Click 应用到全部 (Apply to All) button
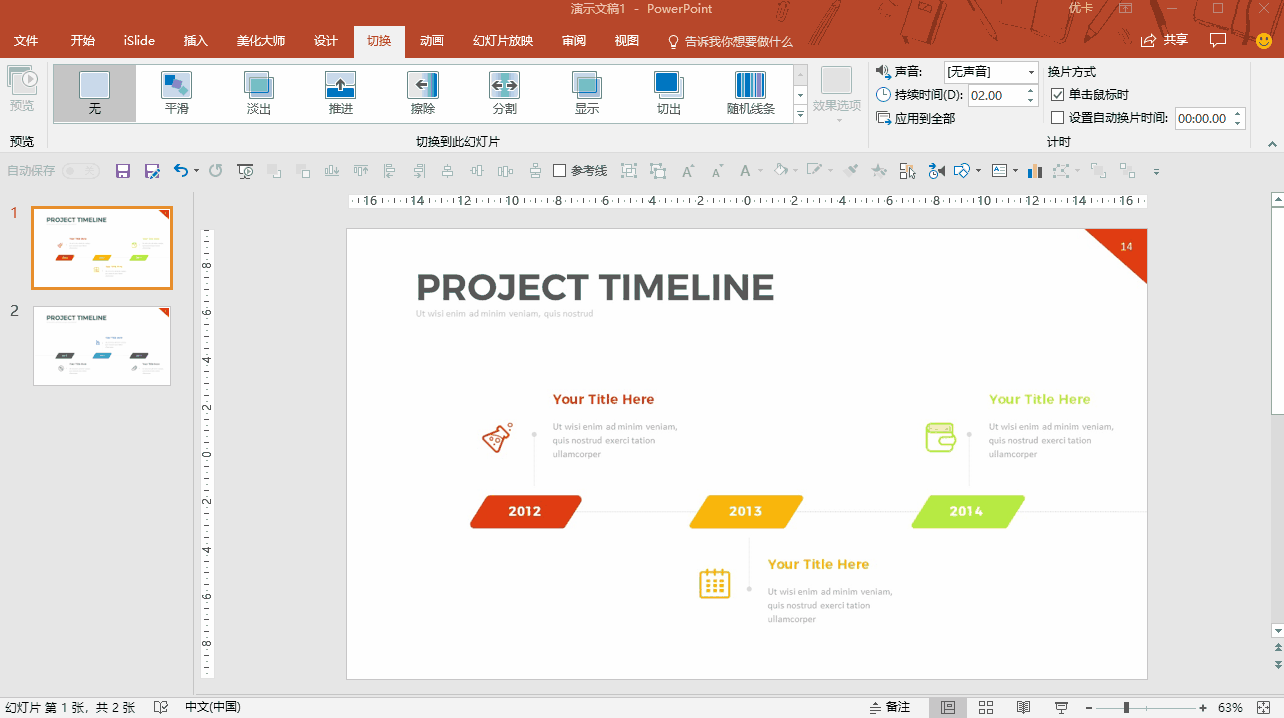The image size is (1284, 718). pyautogui.click(x=916, y=118)
